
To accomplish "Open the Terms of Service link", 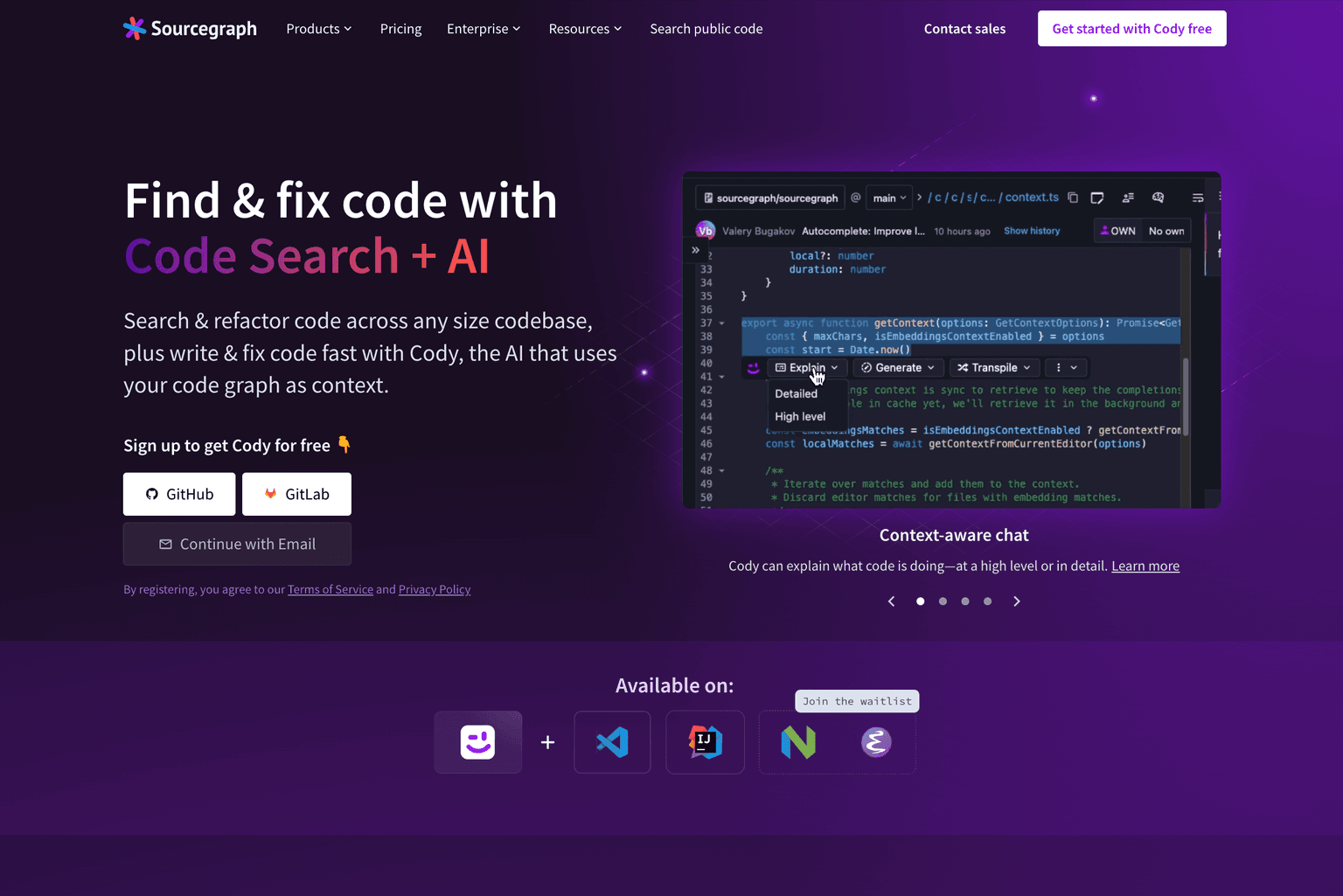I will pyautogui.click(x=331, y=589).
